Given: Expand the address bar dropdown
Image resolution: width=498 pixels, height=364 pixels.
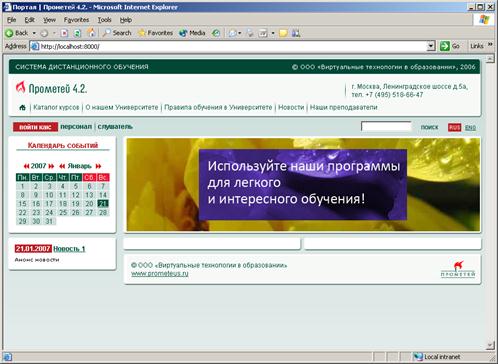Looking at the screenshot, I should click(x=431, y=46).
